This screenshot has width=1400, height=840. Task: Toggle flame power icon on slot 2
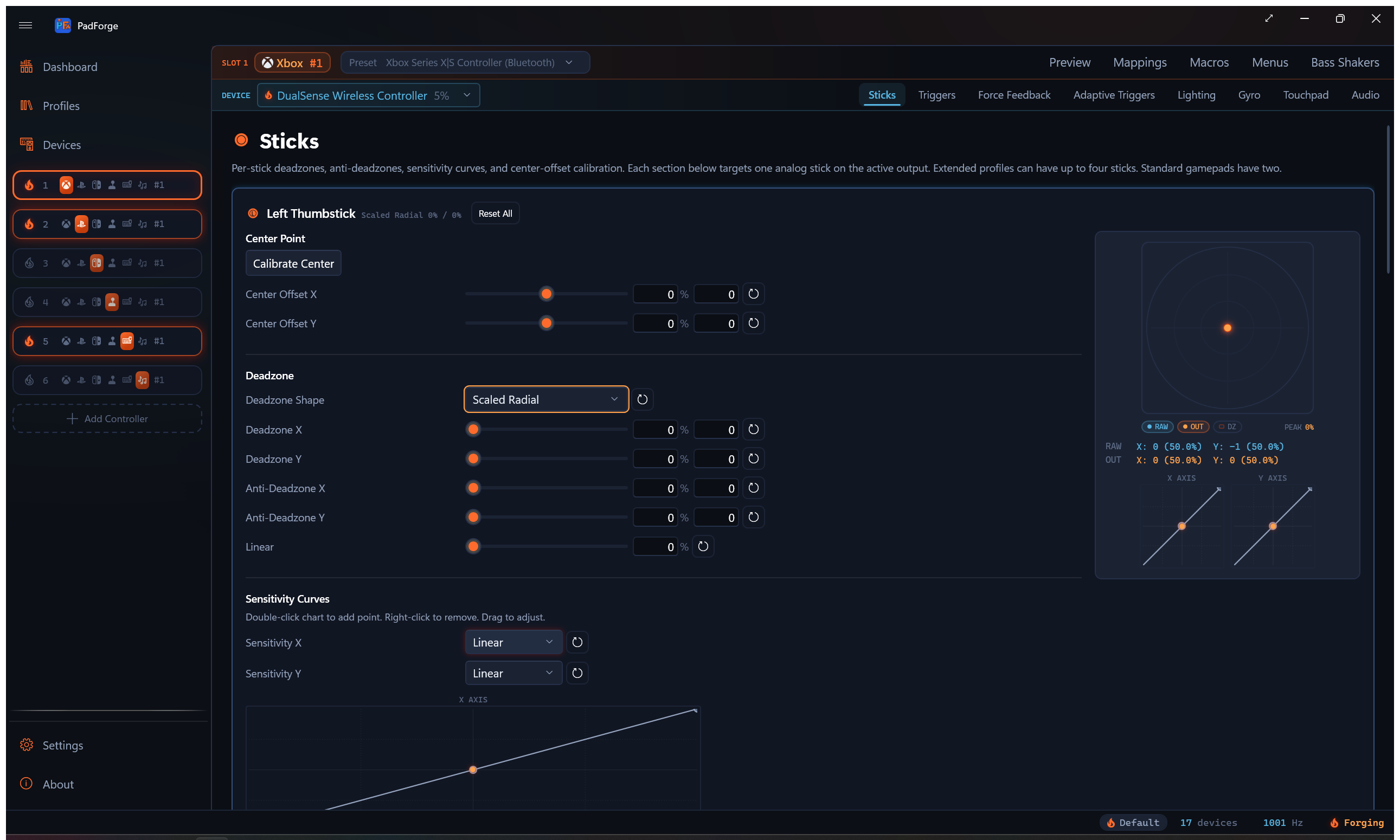coord(29,224)
